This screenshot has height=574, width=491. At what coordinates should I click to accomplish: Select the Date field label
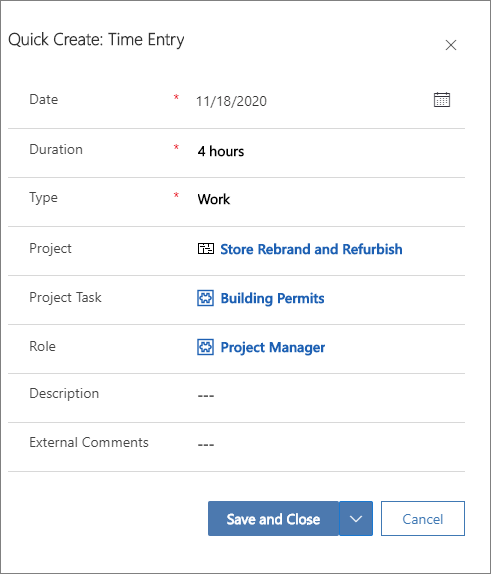coord(44,99)
